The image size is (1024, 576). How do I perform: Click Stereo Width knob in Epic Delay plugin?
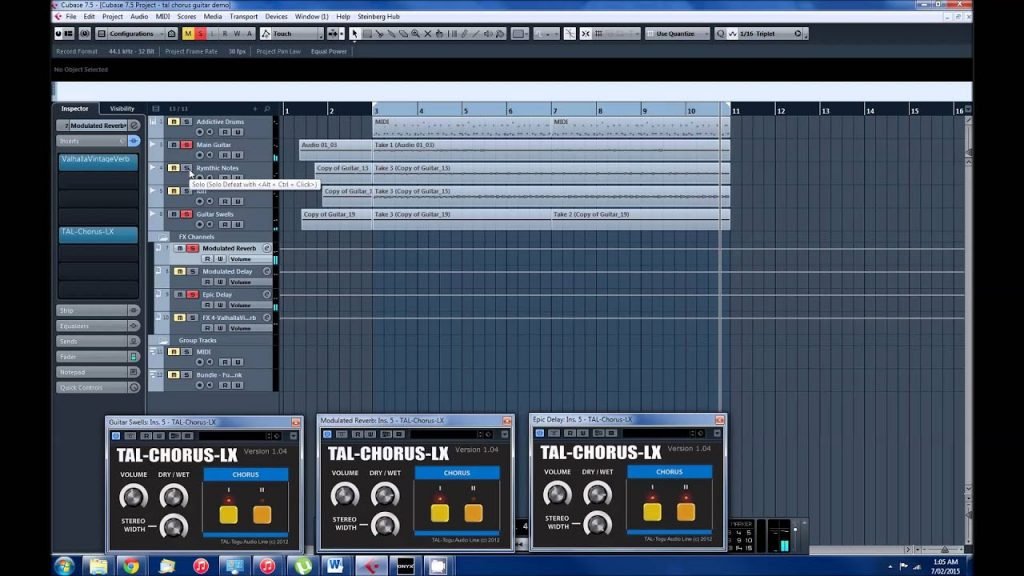(x=597, y=524)
